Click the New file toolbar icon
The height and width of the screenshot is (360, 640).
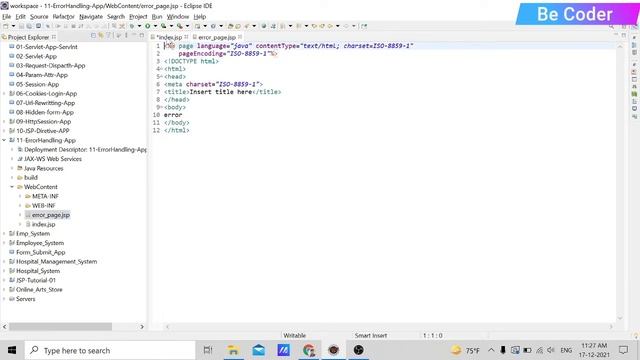coord(6,26)
